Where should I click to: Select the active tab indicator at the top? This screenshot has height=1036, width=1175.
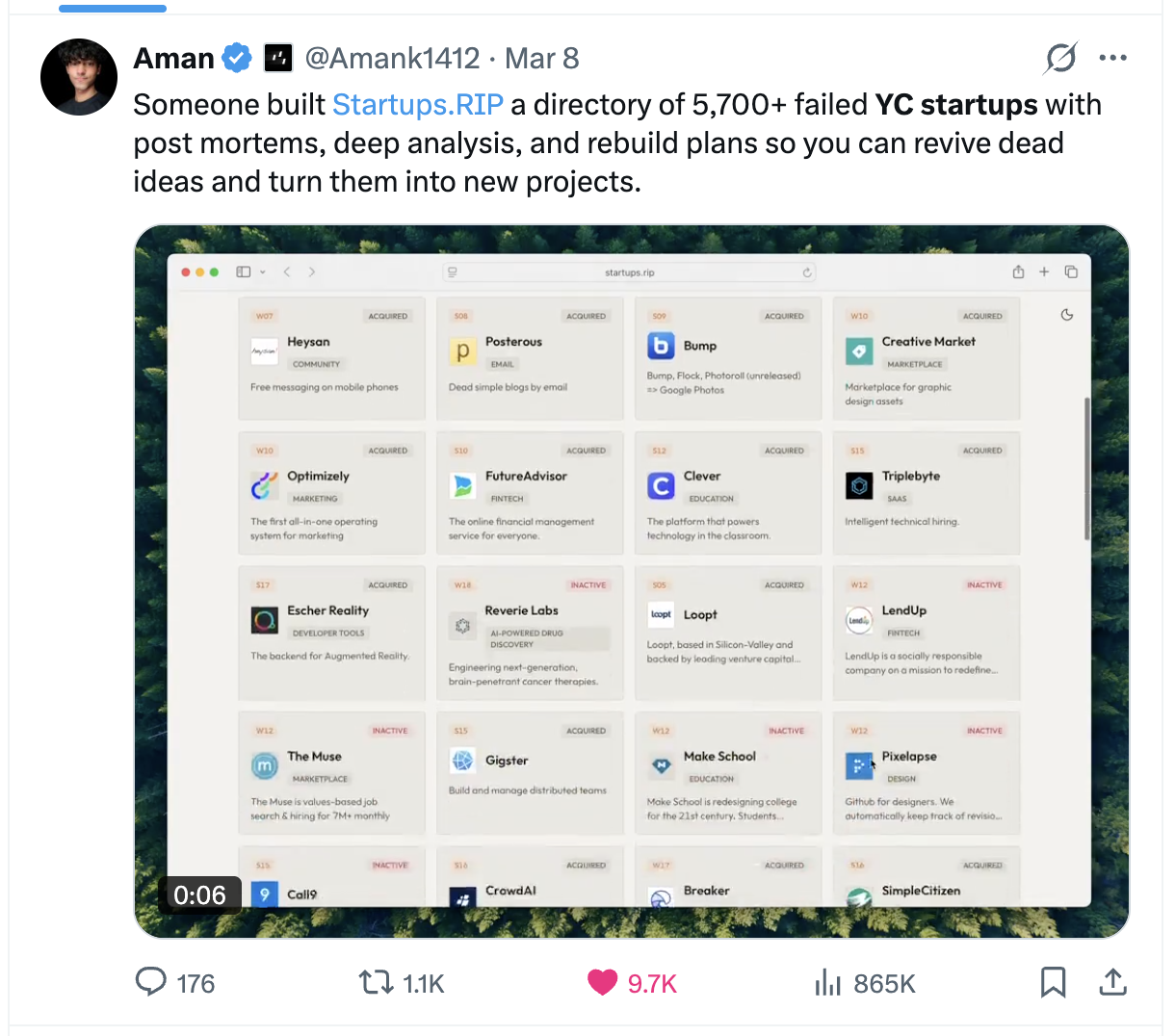[x=112, y=8]
